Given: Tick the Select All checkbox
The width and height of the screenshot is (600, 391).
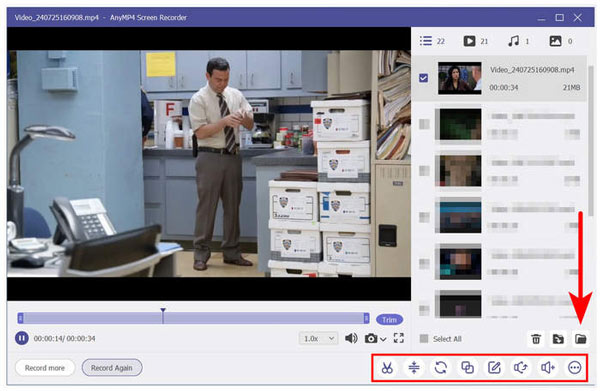Looking at the screenshot, I should [424, 339].
